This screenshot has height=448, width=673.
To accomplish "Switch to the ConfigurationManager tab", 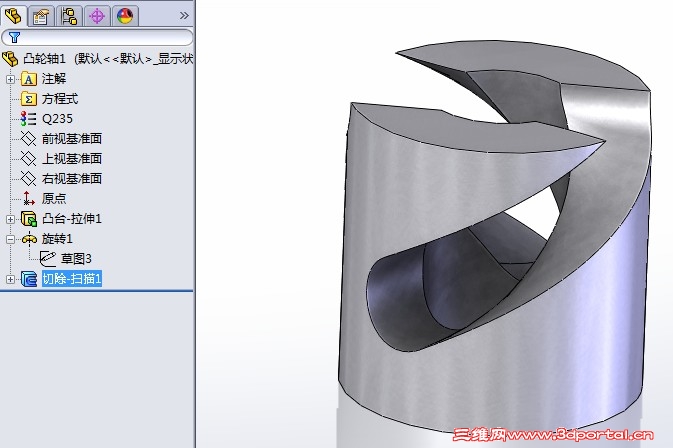I will tap(69, 16).
